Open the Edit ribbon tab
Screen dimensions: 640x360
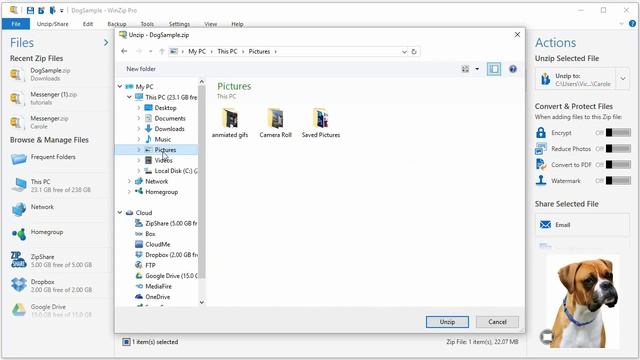88,24
